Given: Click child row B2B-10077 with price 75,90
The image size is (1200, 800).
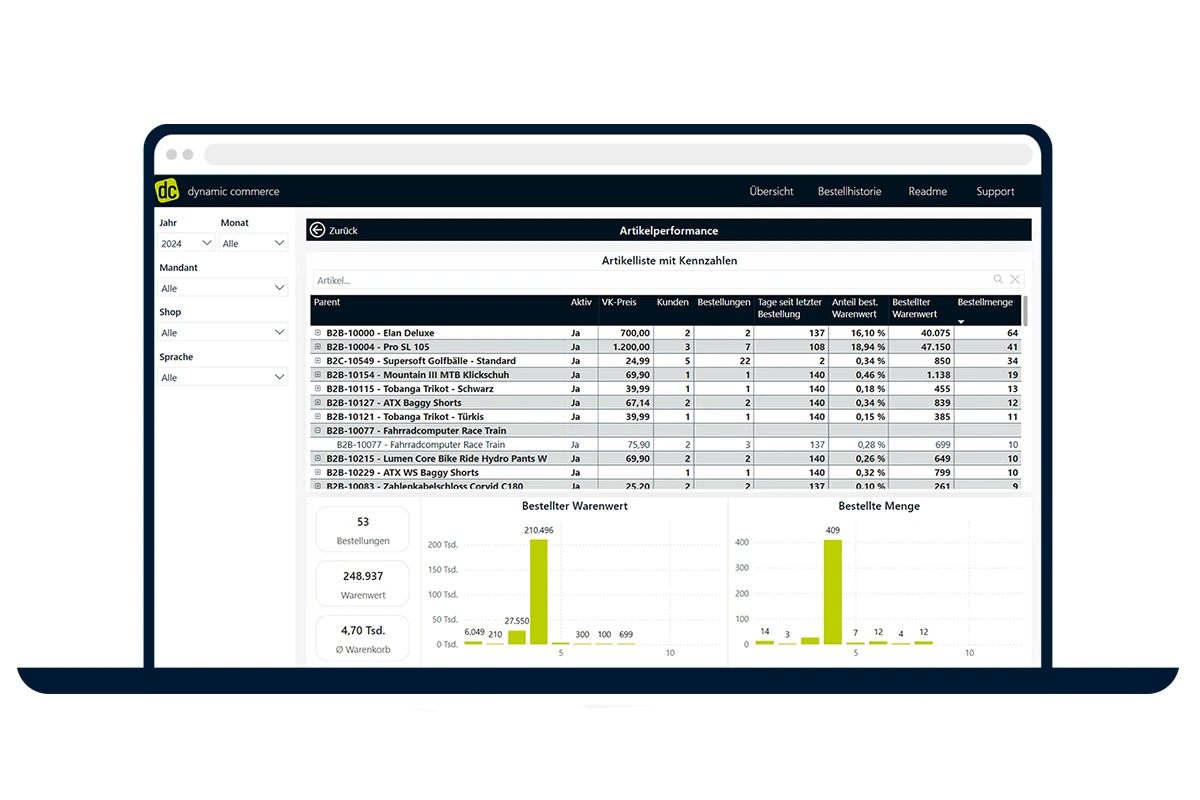Looking at the screenshot, I should click(x=666, y=445).
